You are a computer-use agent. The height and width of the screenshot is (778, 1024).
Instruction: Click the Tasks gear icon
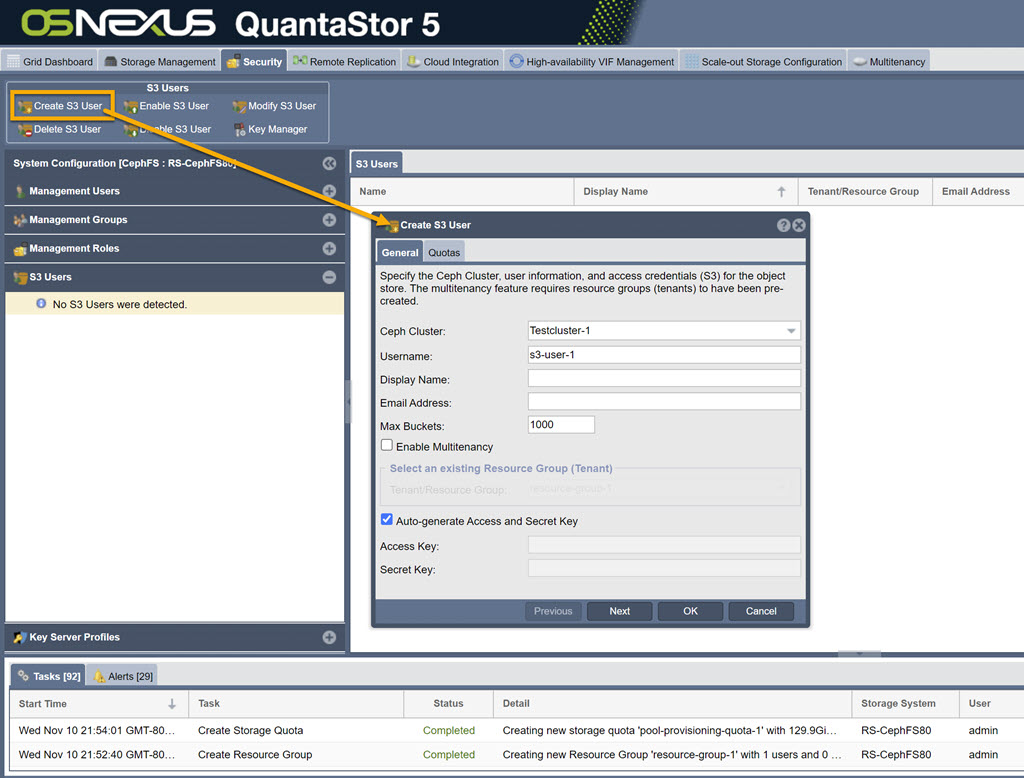point(23,675)
